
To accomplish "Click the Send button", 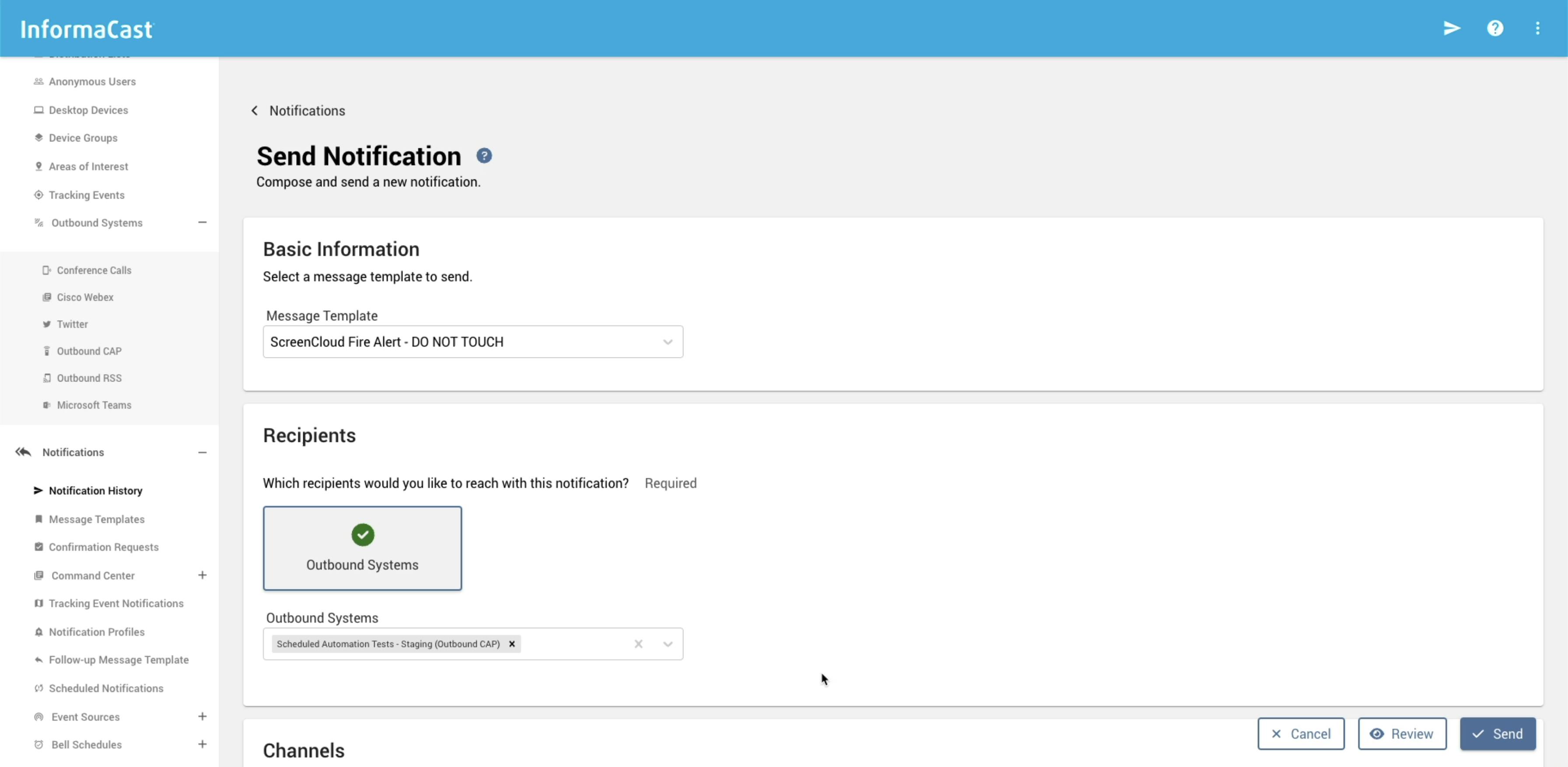I will 1498,733.
